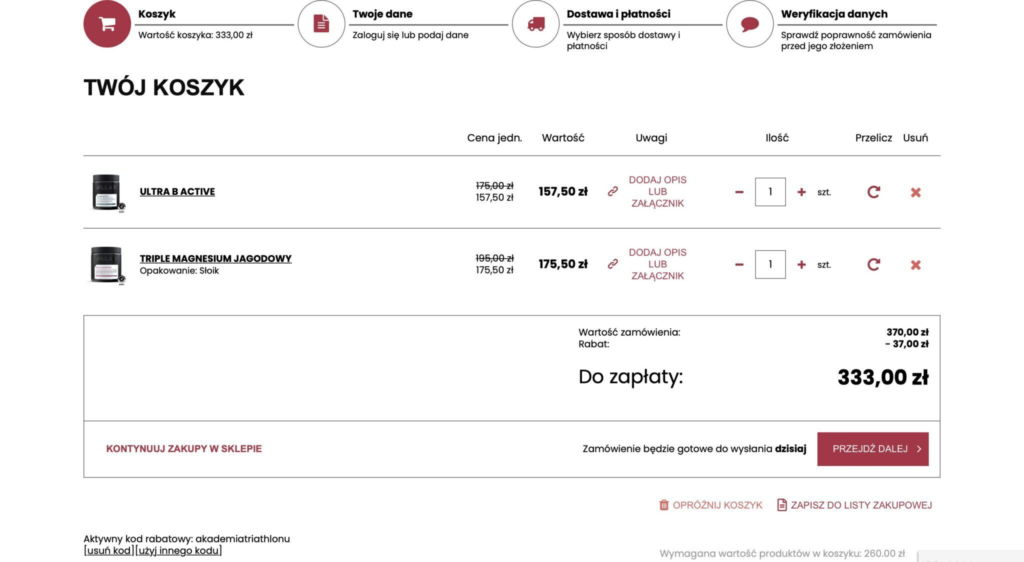Viewport: 1024px width, 562px height.
Task: Decrease Ultra B Active quantity
Action: coord(739,192)
